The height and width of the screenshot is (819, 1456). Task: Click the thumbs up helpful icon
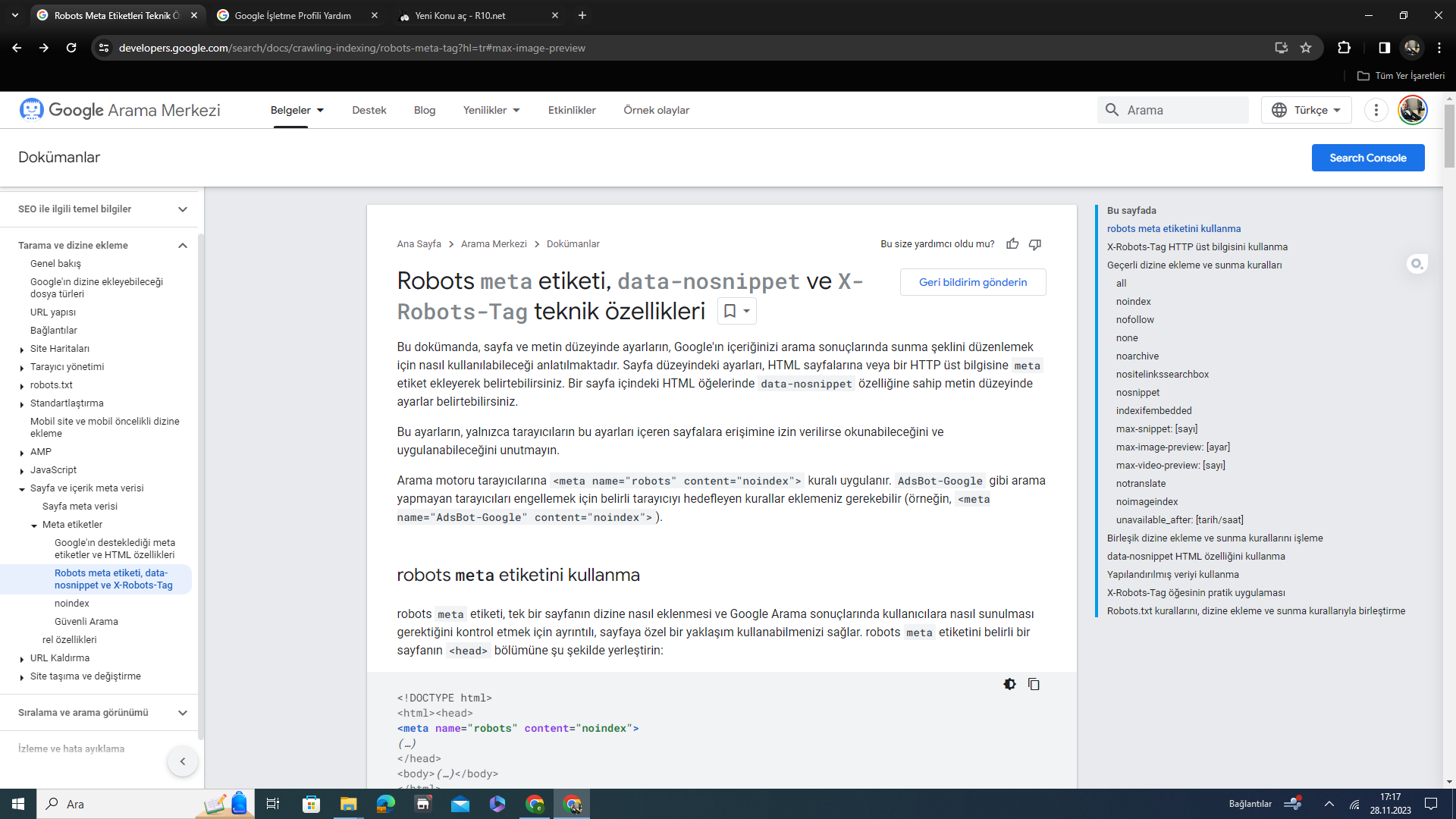[1012, 243]
